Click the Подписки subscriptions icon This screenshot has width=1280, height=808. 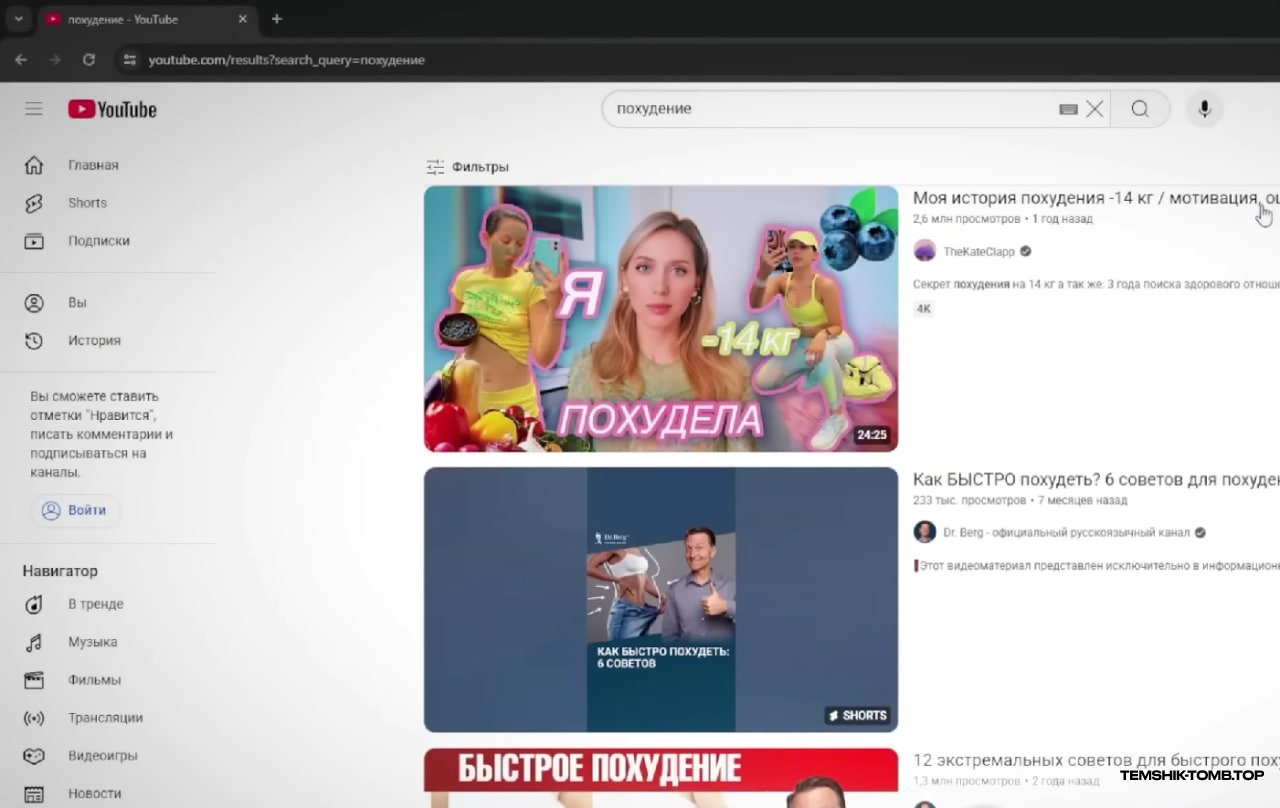pyautogui.click(x=34, y=241)
